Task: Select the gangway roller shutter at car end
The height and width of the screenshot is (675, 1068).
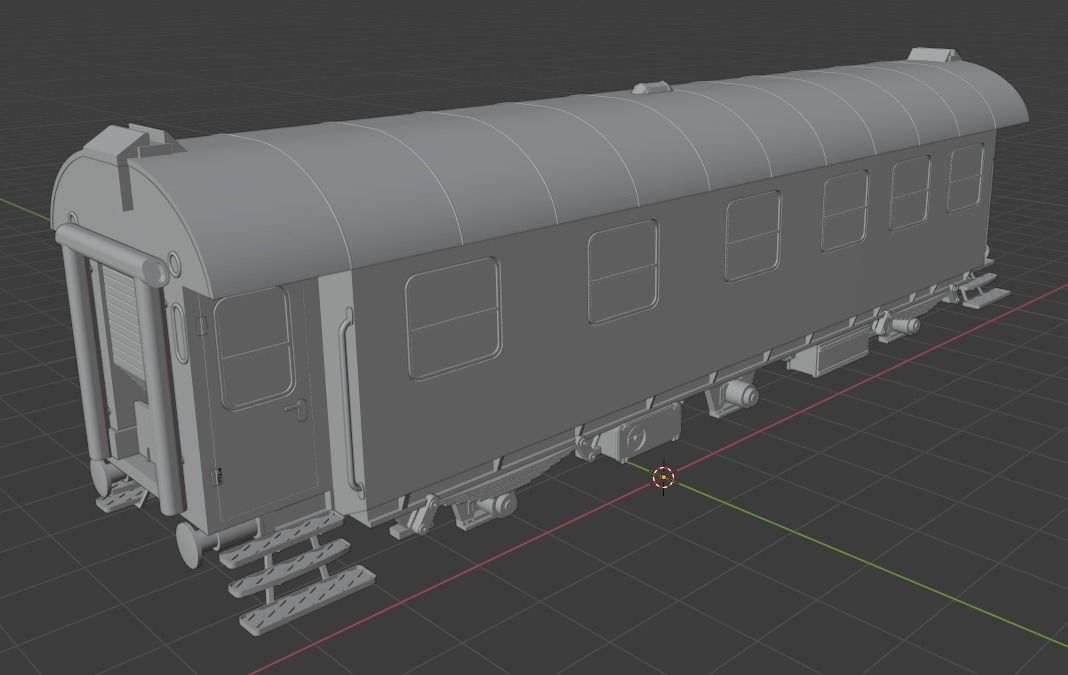Action: 122,322
